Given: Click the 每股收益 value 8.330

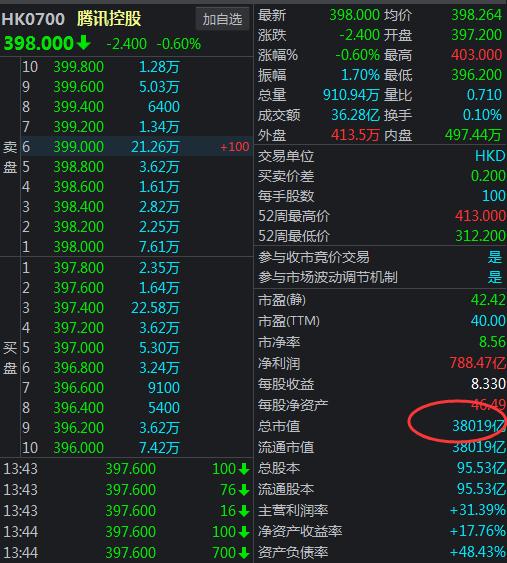Looking at the screenshot, I should click(488, 384).
